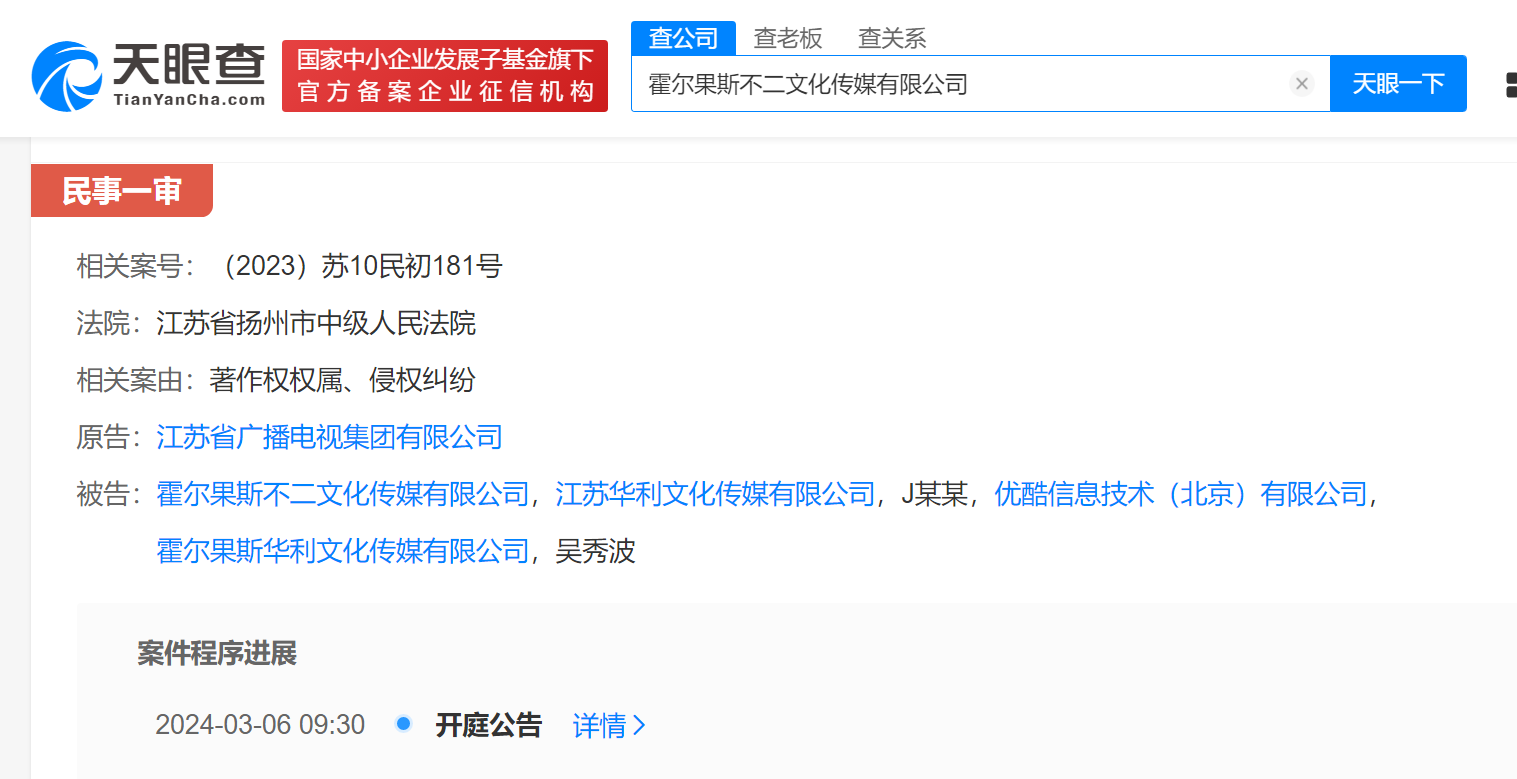Click the 天眼一下 search button
This screenshot has width=1517, height=779.
pos(1398,84)
